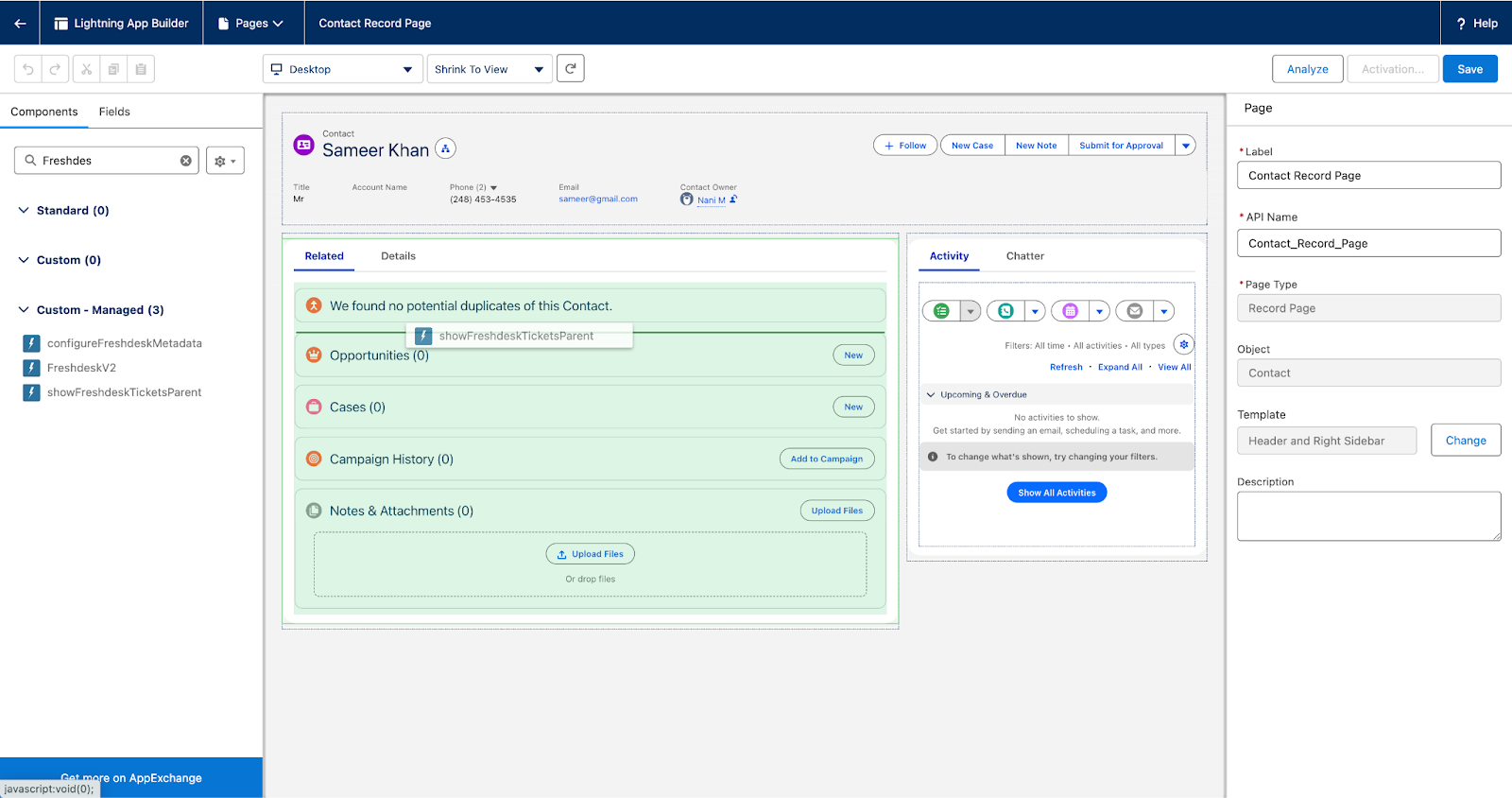The height and width of the screenshot is (798, 1512).
Task: Select the Activity tab
Action: tap(949, 256)
